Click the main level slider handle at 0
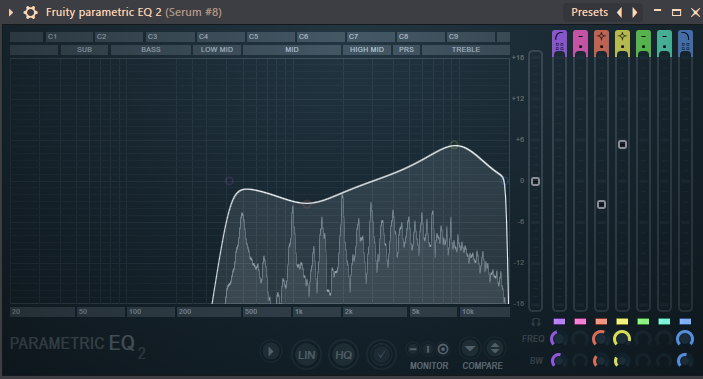The width and height of the screenshot is (703, 379). 535,182
